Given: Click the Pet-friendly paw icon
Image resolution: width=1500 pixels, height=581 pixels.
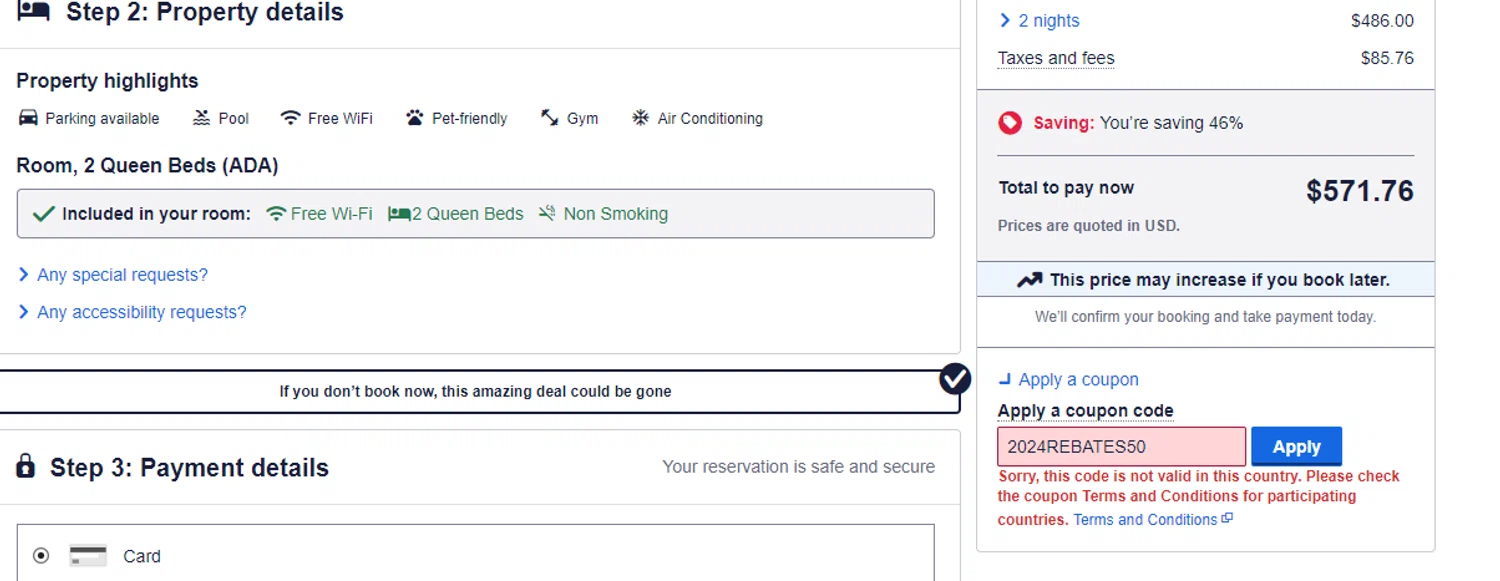Looking at the screenshot, I should (415, 118).
